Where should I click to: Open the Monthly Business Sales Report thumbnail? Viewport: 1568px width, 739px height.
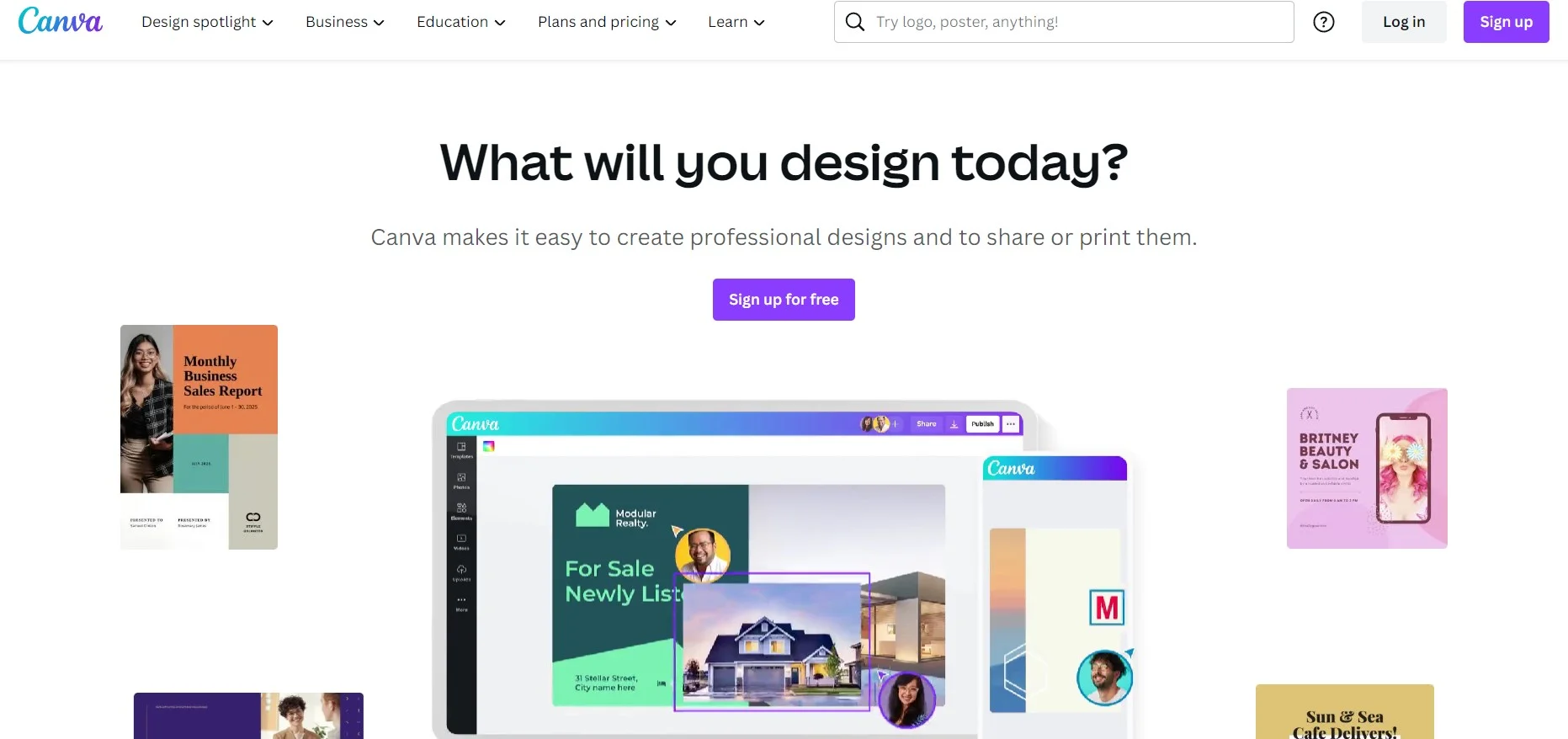click(199, 437)
